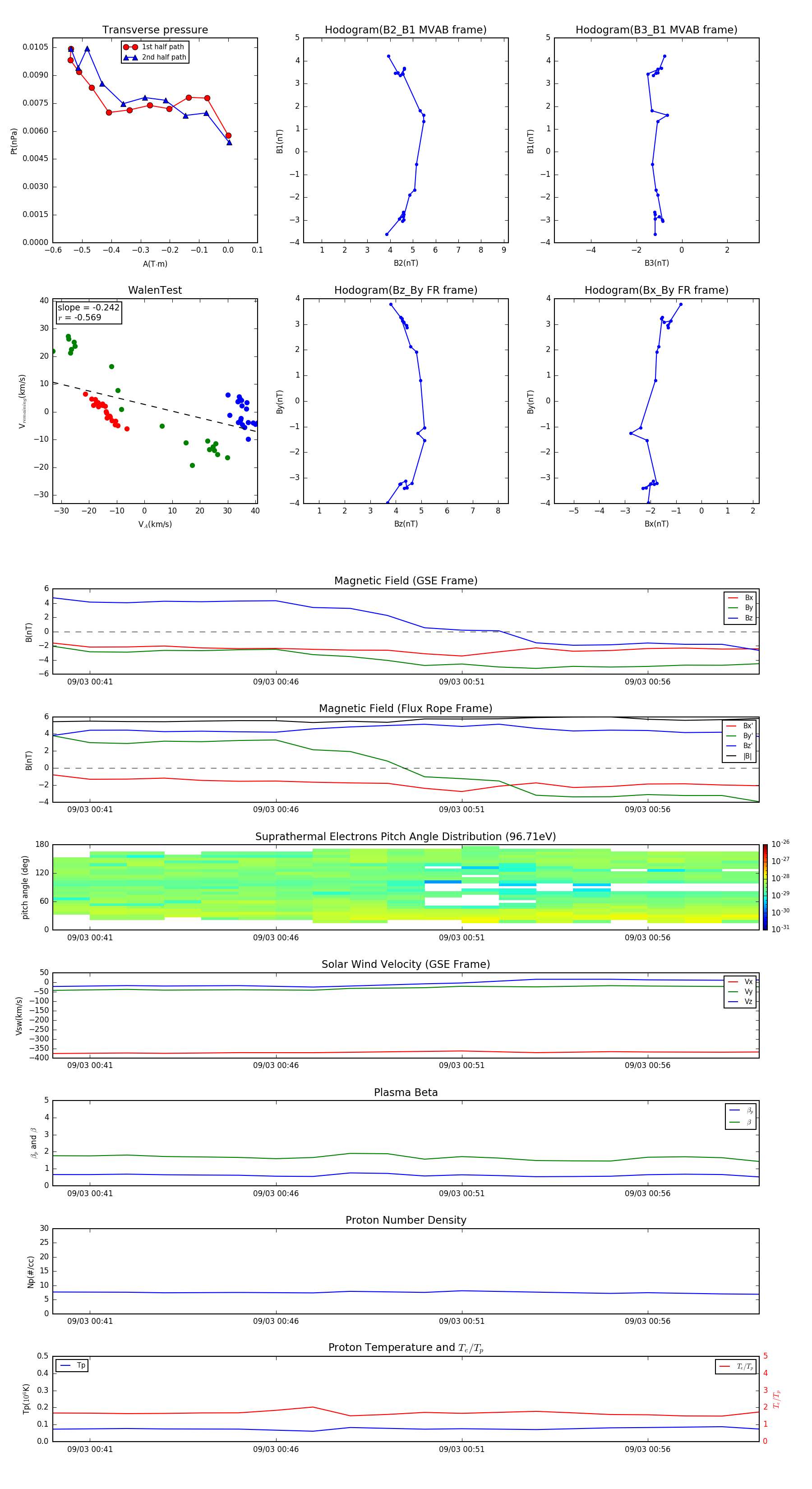The image size is (812, 1489).
Task: Click the "Pt(nPa)" y-axis label
Action: pos(14,140)
